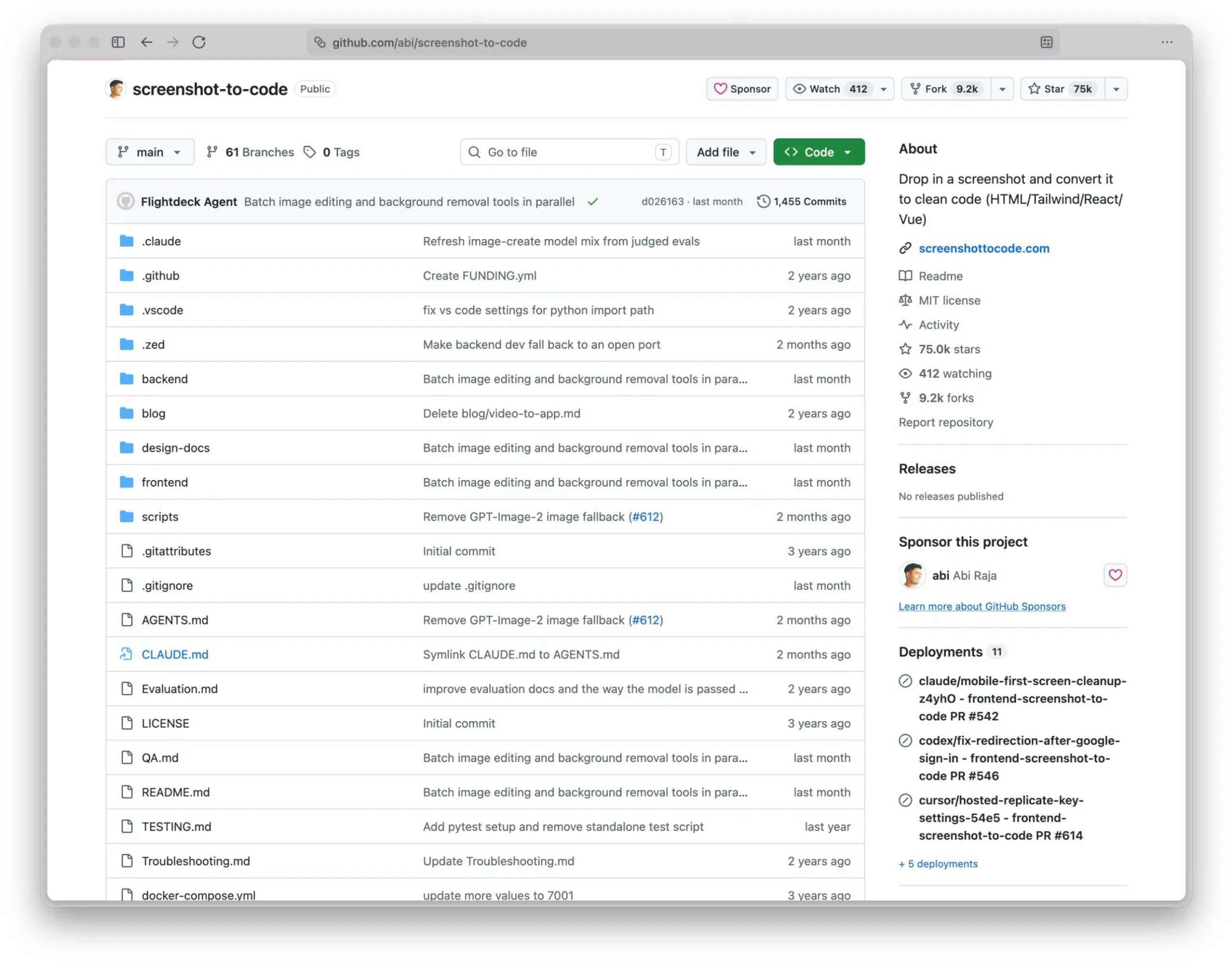The height and width of the screenshot is (962, 1232).
Task: Reload the page with the refresh icon
Action: [199, 42]
